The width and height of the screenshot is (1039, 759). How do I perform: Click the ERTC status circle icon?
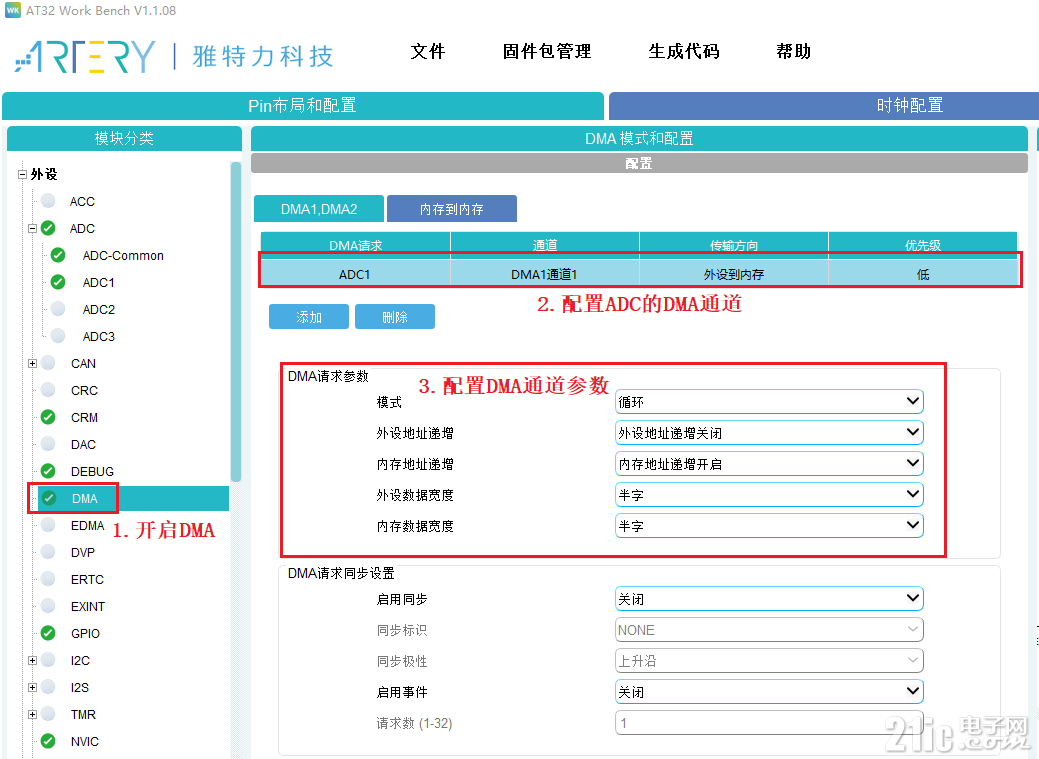pyautogui.click(x=48, y=579)
